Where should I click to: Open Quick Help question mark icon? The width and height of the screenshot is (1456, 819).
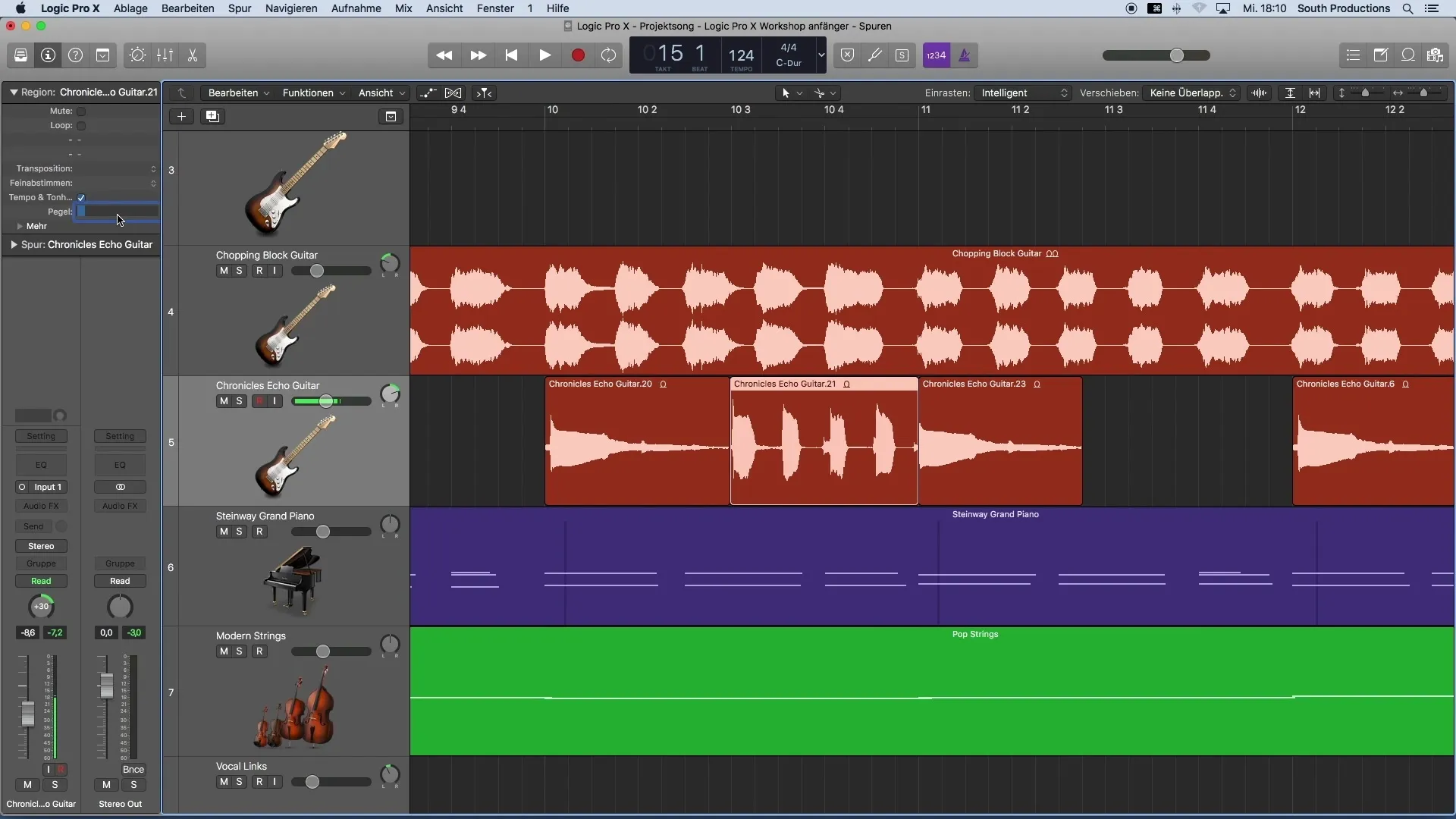[x=75, y=55]
